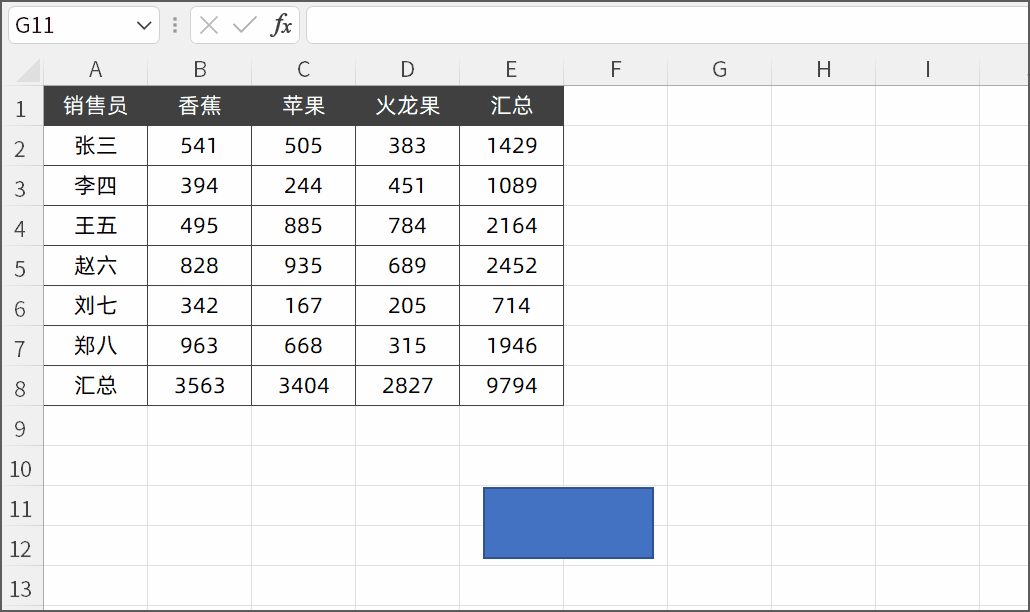Click the cell with value 885
This screenshot has width=1030, height=612.
click(303, 226)
